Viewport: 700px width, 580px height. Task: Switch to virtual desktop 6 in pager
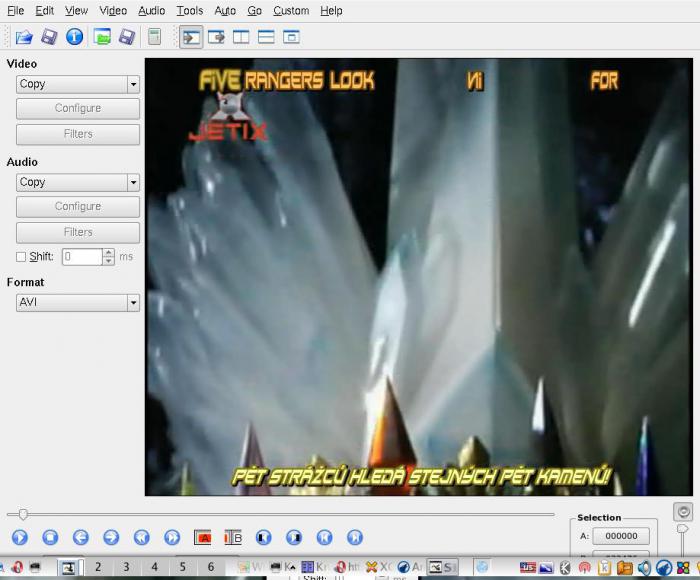click(x=211, y=567)
